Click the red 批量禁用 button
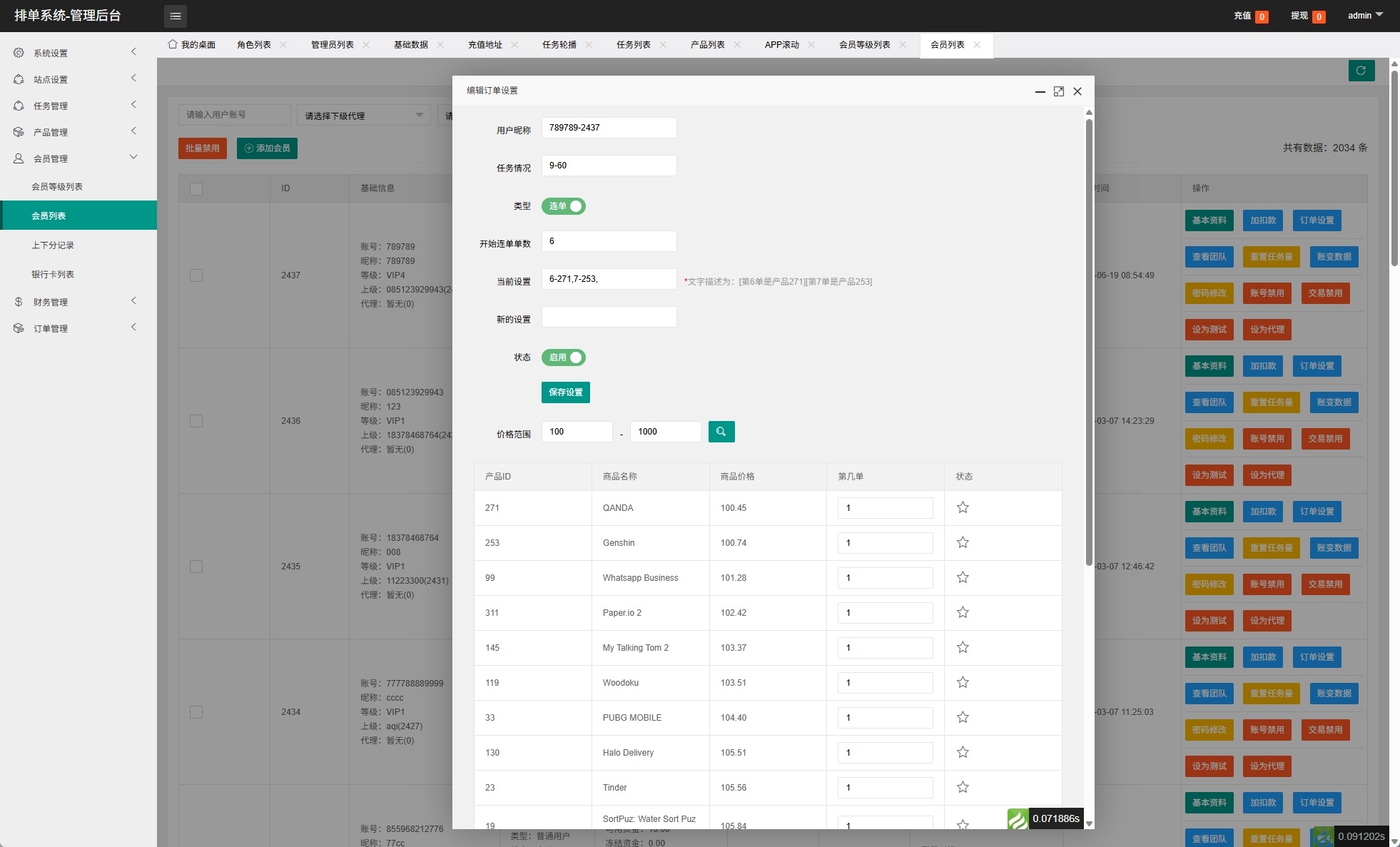Image resolution: width=1400 pixels, height=847 pixels. (x=203, y=148)
